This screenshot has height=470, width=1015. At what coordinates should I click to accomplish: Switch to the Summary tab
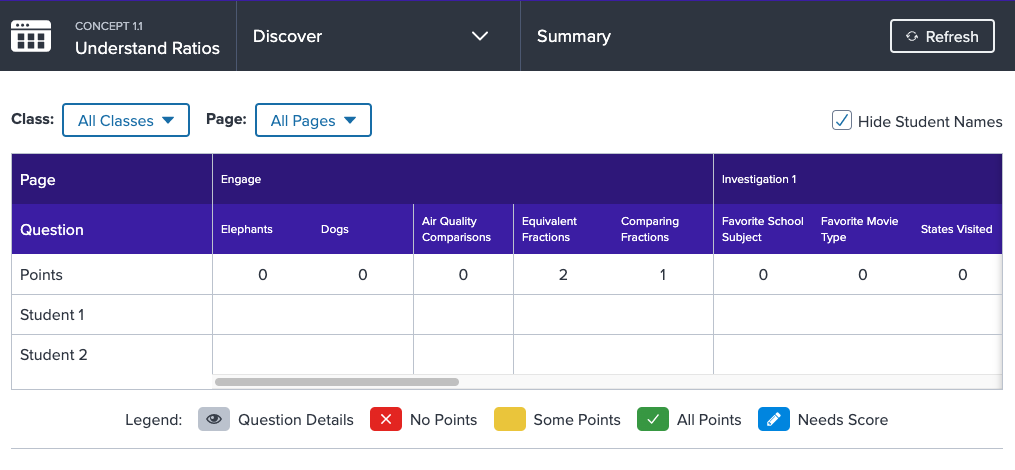point(574,36)
